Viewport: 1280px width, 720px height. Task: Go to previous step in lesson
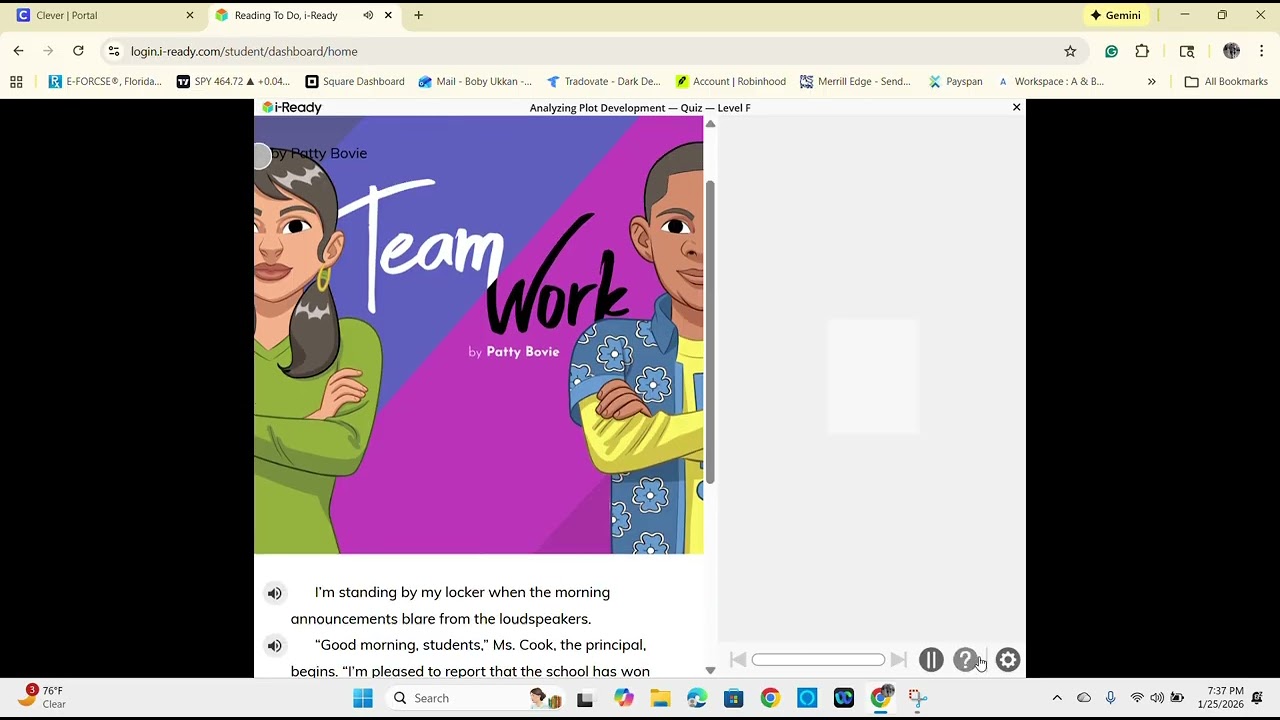[x=738, y=660]
